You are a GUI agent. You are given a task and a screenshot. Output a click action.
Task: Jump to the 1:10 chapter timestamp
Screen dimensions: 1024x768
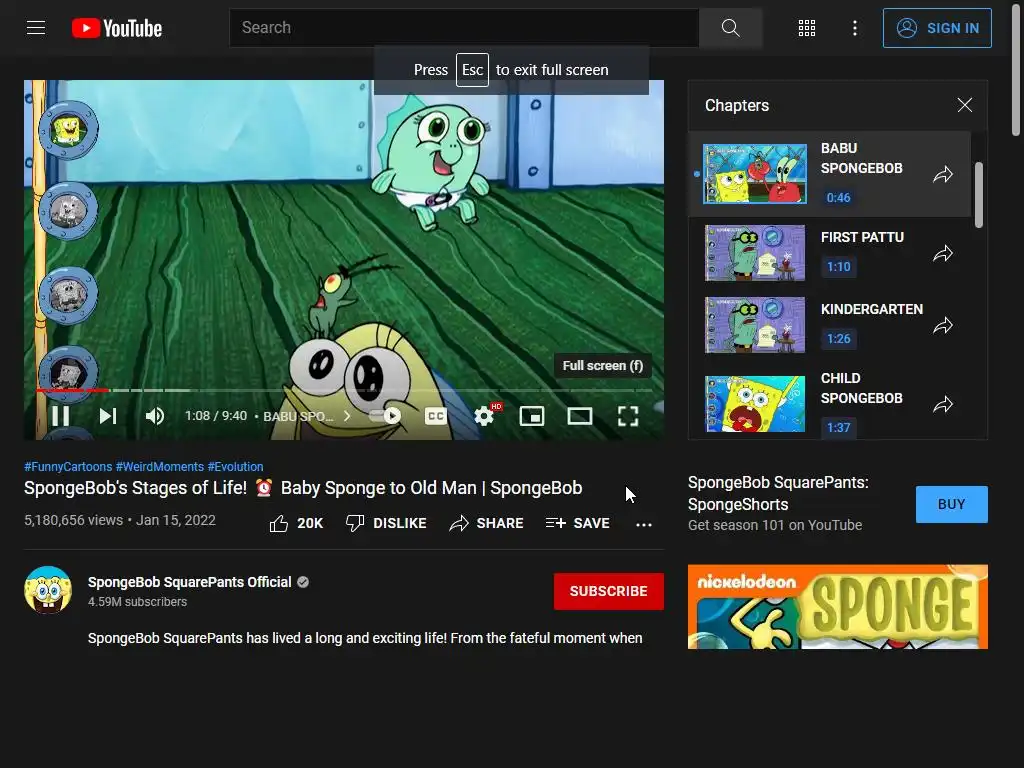pos(839,266)
